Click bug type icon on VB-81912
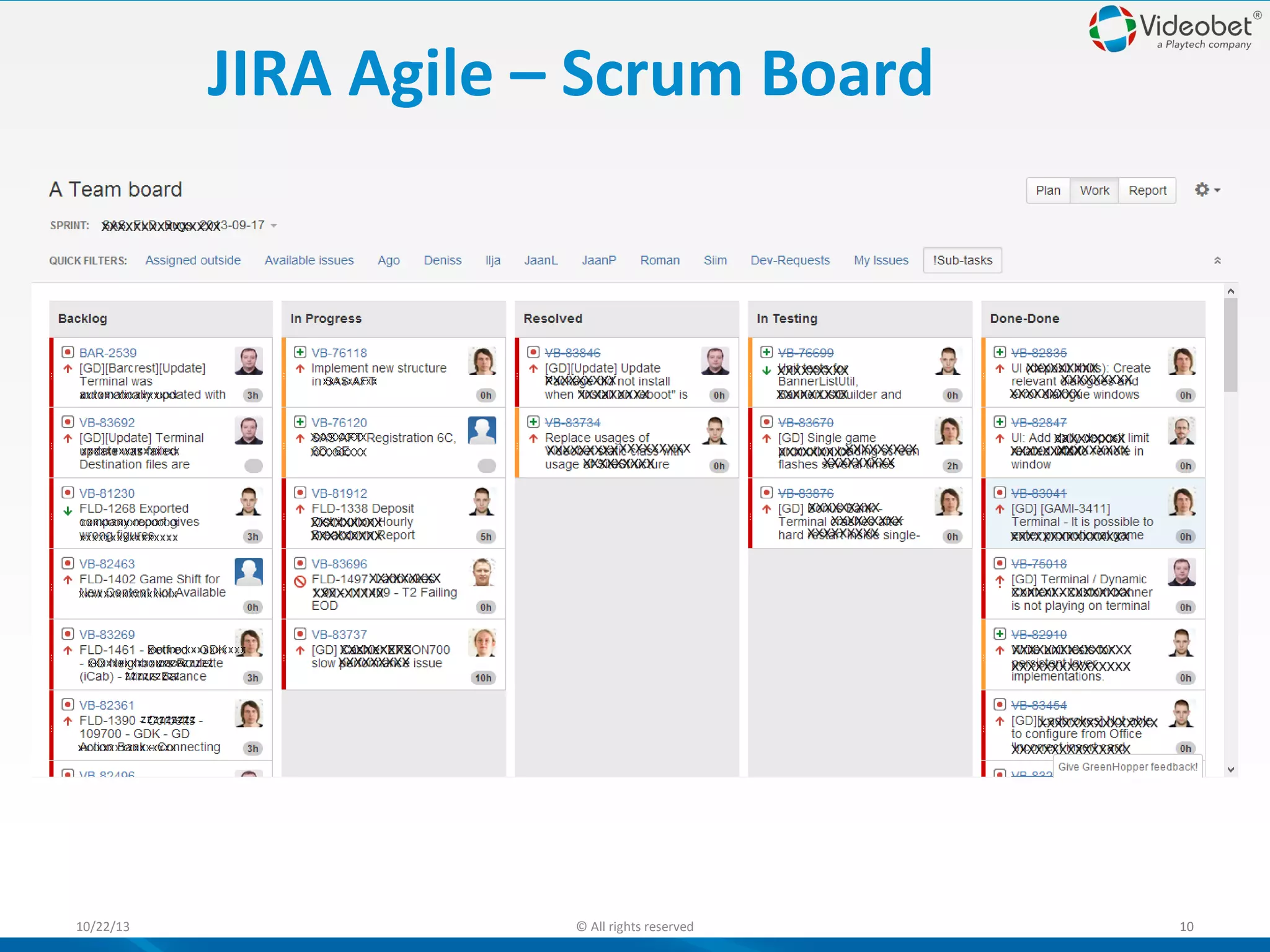The height and width of the screenshot is (952, 1270). 300,493
